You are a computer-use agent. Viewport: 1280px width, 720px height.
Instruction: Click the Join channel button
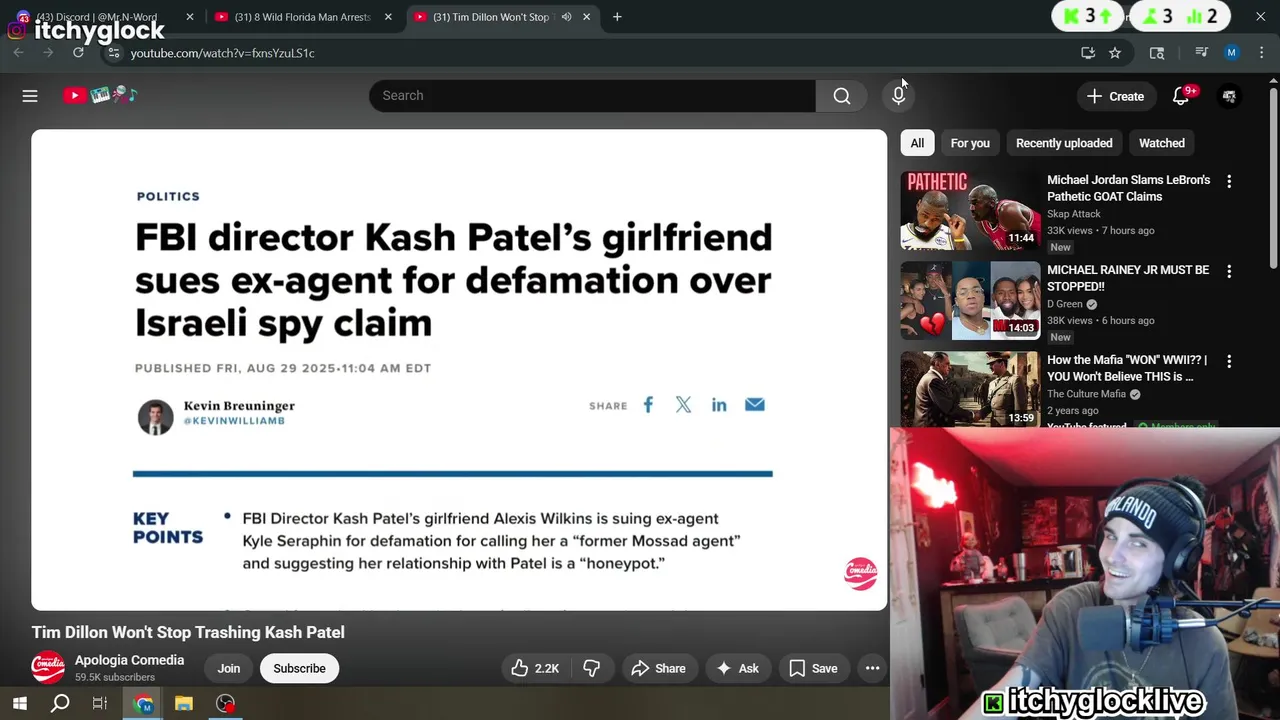229,668
